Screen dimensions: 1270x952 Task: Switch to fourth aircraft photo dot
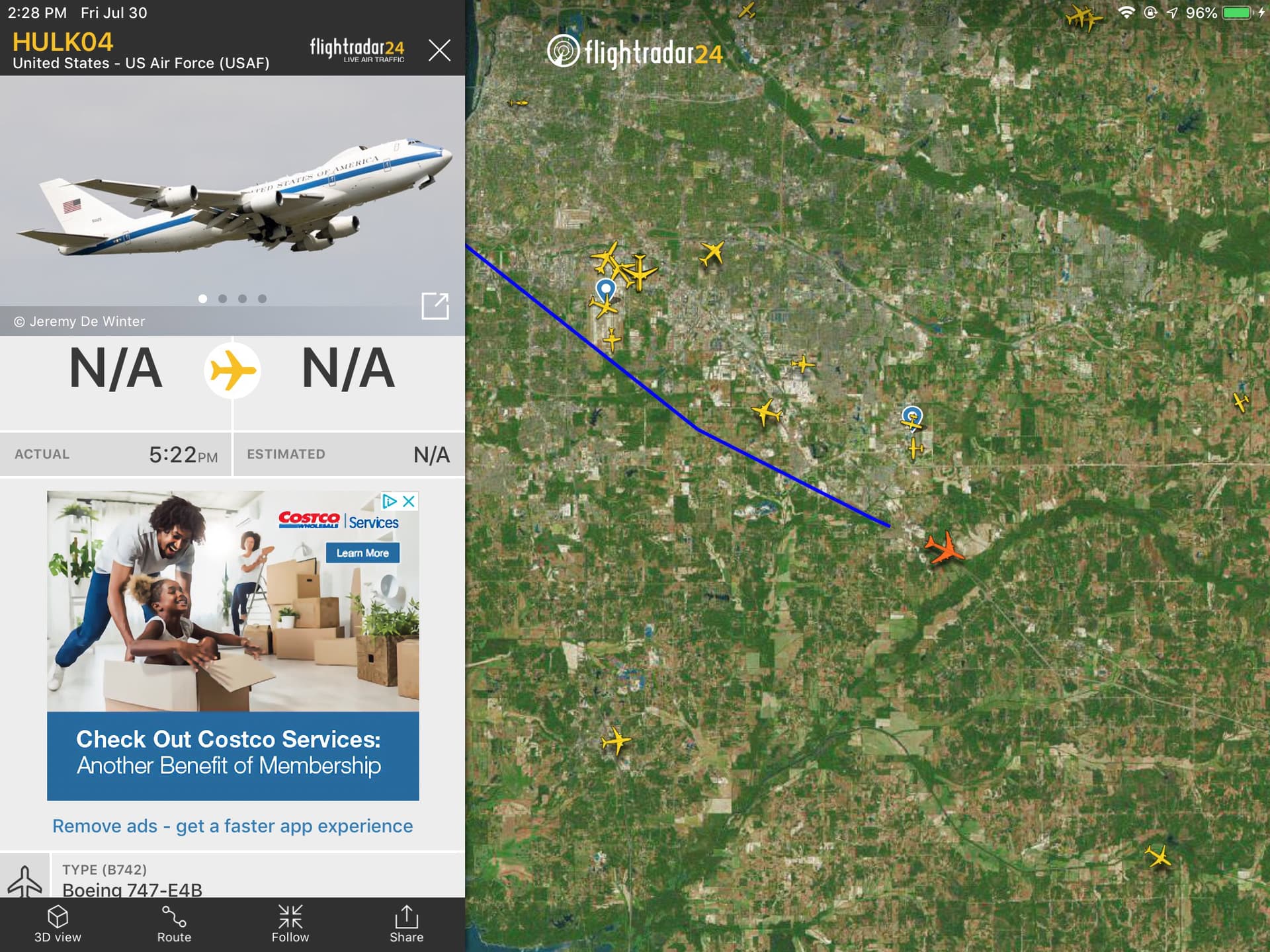point(263,299)
